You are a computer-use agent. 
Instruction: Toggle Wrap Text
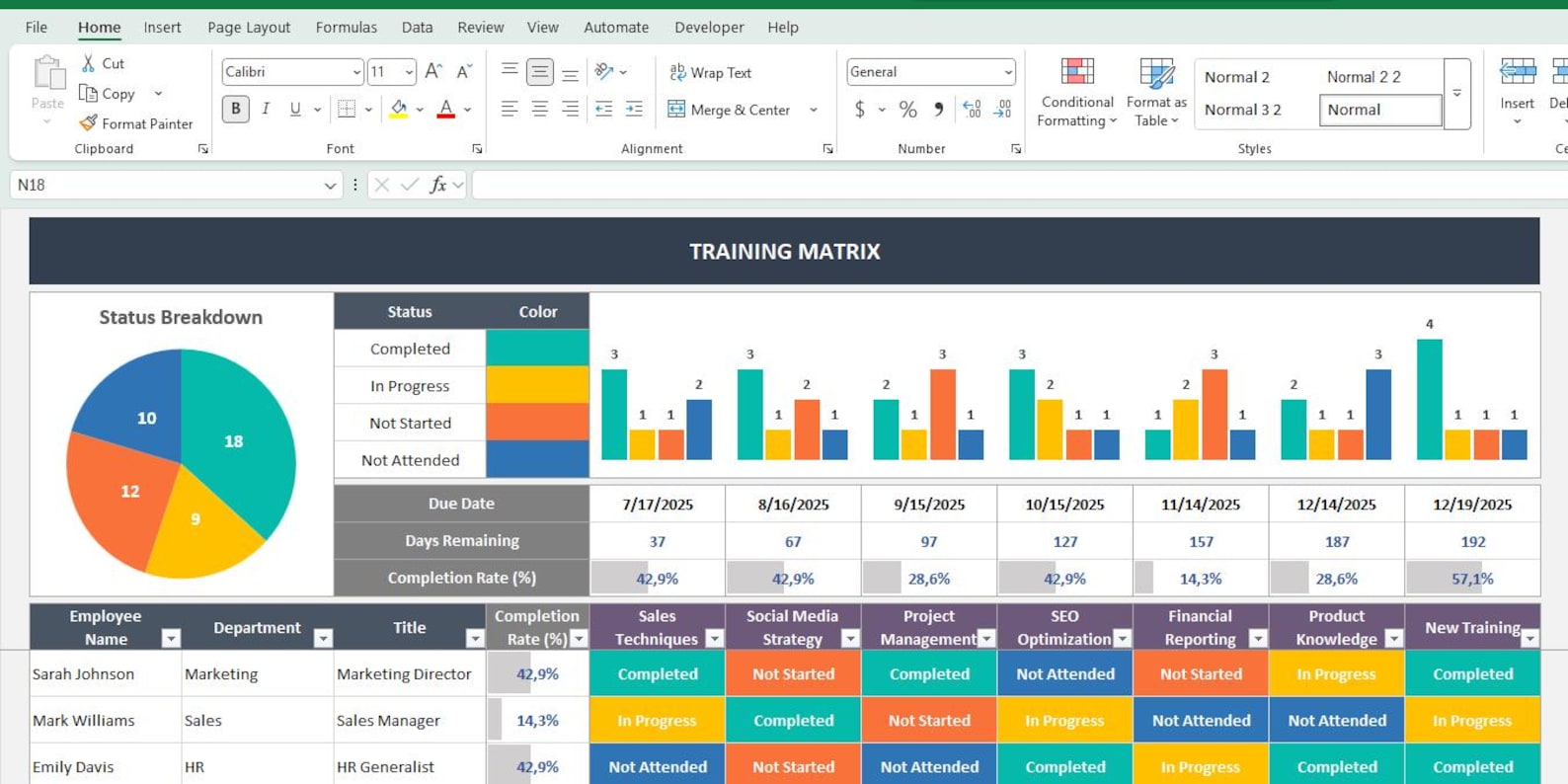pos(710,72)
